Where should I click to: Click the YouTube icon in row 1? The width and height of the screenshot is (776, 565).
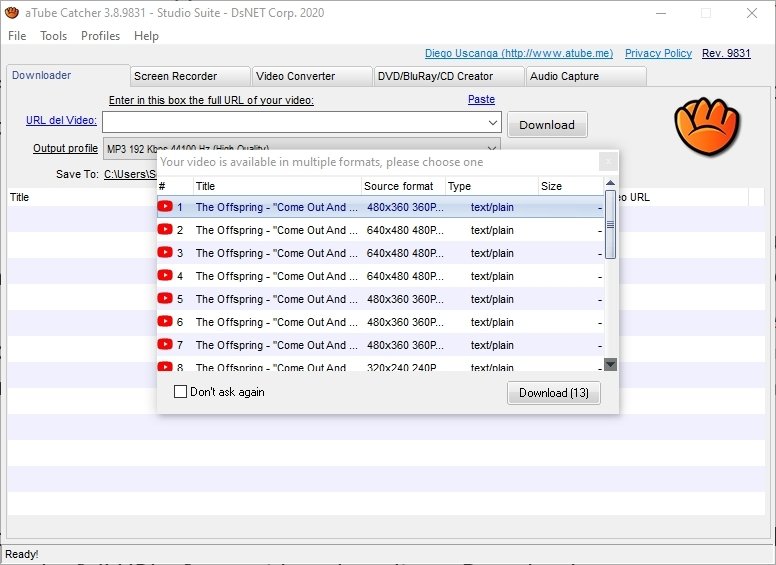pyautogui.click(x=165, y=206)
